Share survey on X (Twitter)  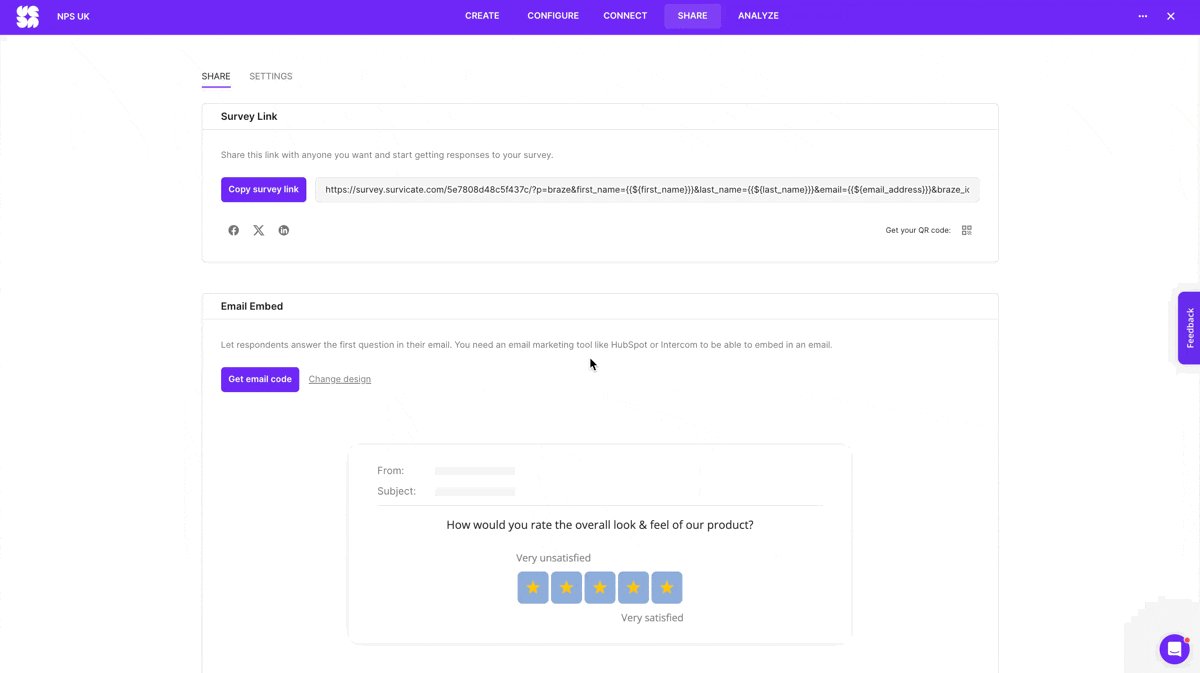[258, 230]
